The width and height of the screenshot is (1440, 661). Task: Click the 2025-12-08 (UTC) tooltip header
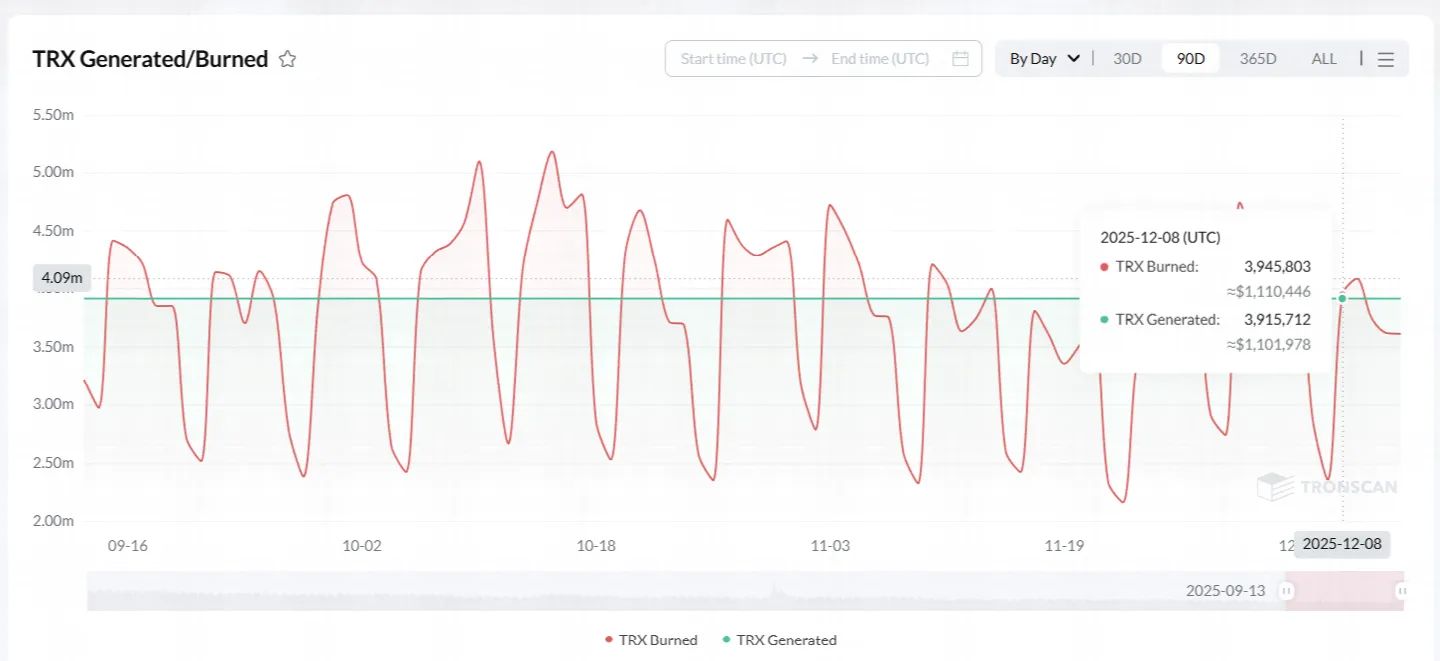[x=1160, y=238]
